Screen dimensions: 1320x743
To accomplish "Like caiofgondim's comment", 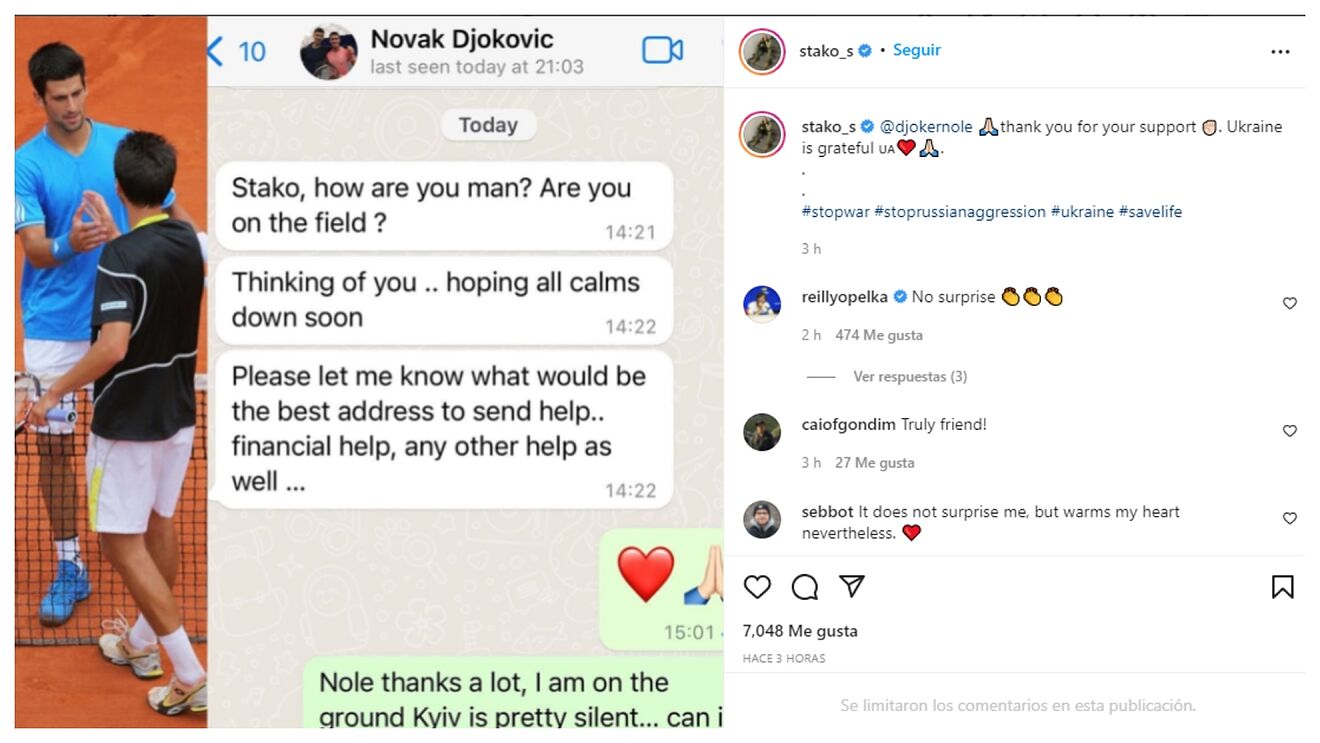I will click(1289, 431).
